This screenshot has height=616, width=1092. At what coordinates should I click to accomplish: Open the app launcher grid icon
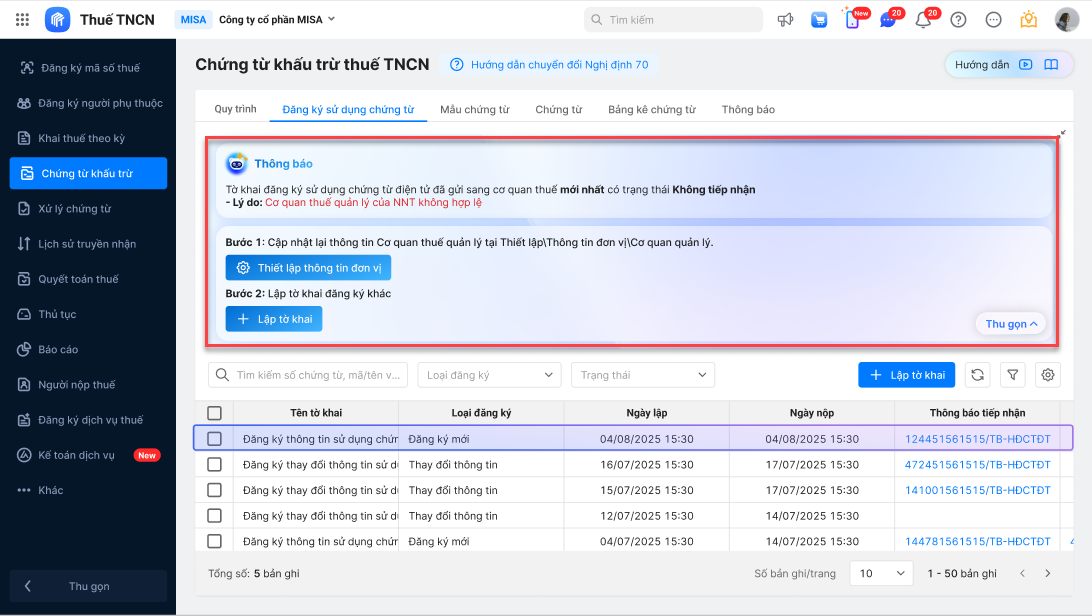pos(23,20)
